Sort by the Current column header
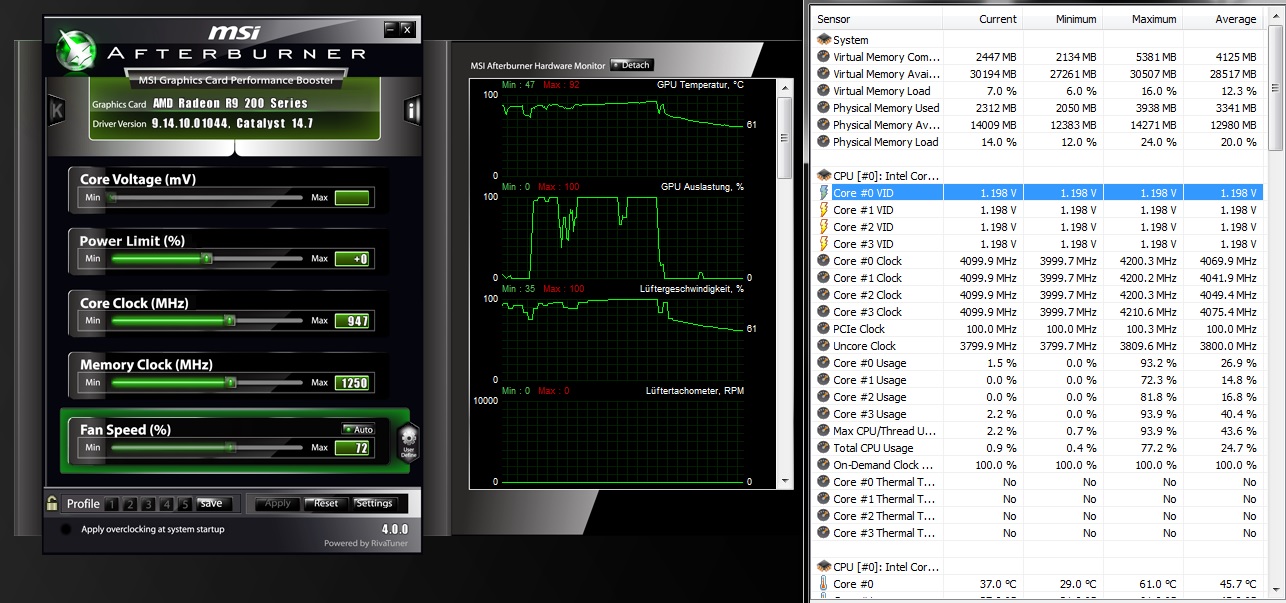The width and height of the screenshot is (1286, 603). [982, 19]
